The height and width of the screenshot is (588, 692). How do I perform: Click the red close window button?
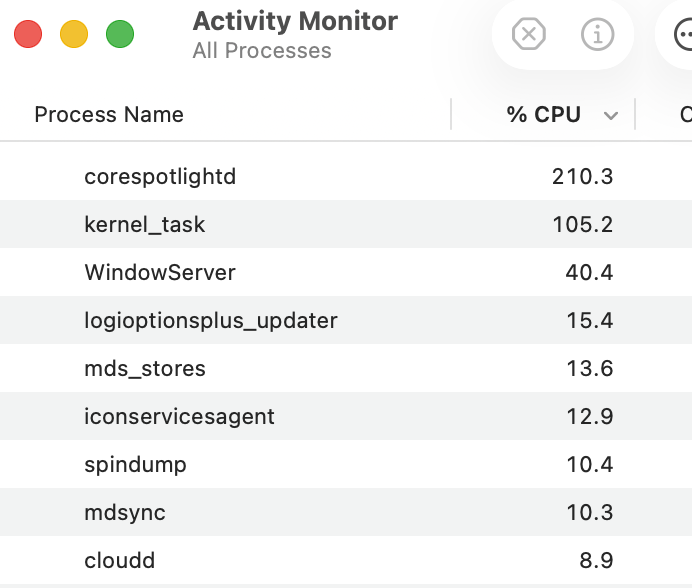(x=28, y=35)
